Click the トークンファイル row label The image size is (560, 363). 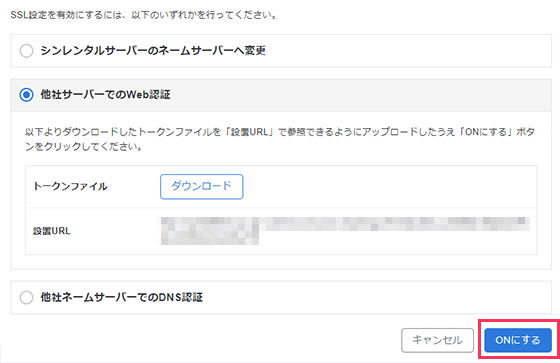coord(70,187)
